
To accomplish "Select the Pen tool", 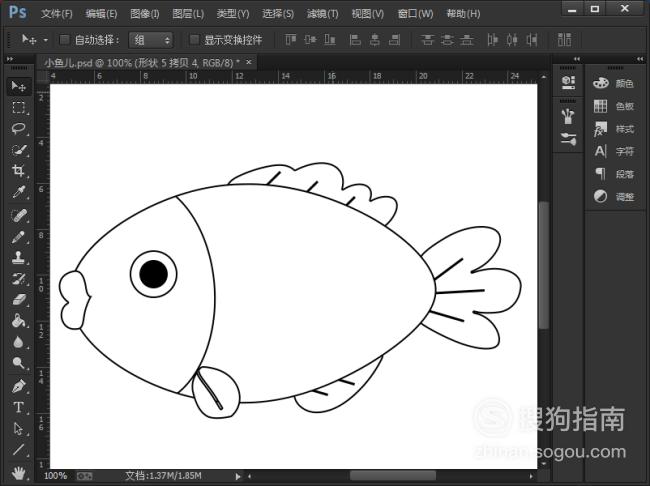I will coord(19,386).
